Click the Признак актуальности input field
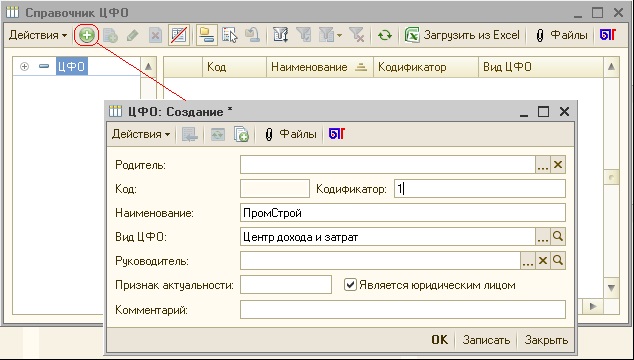The height and width of the screenshot is (360, 634). (x=286, y=285)
